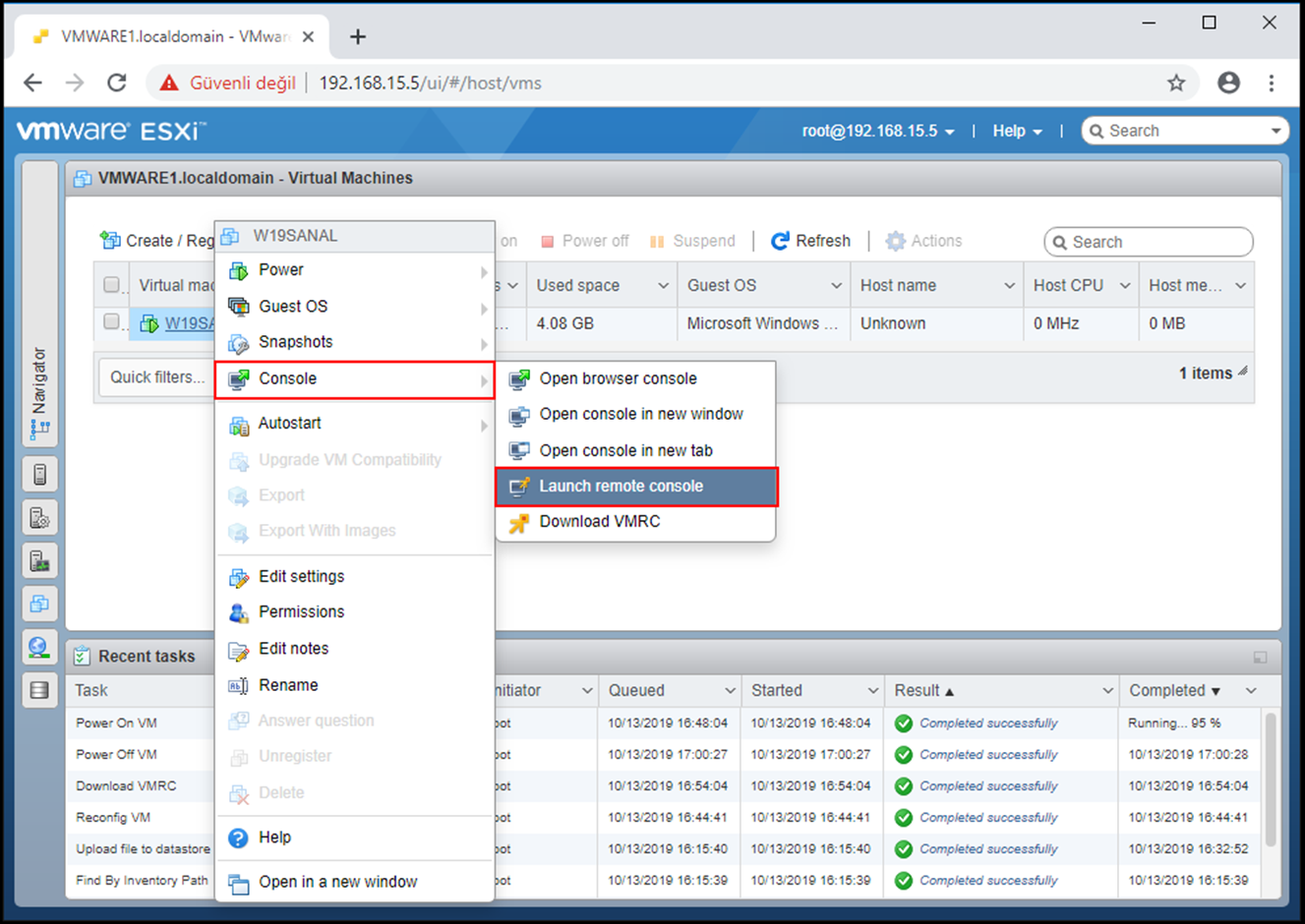1305x924 pixels.
Task: Click the W19SANAL context menu header icon
Action: tap(230, 236)
